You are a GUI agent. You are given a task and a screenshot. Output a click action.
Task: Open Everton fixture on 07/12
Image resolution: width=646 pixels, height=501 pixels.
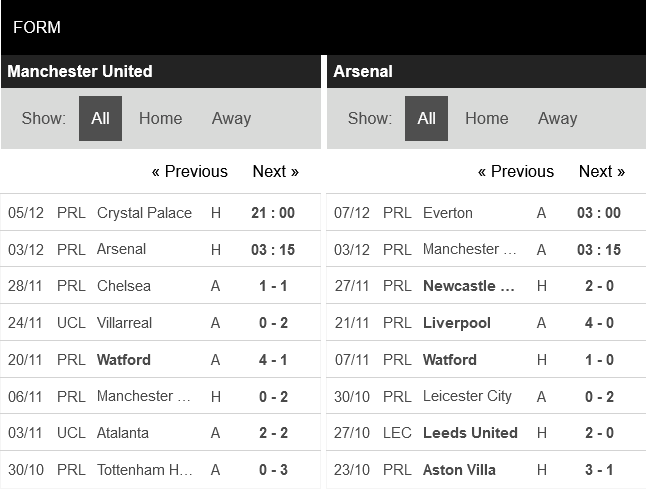click(x=447, y=213)
